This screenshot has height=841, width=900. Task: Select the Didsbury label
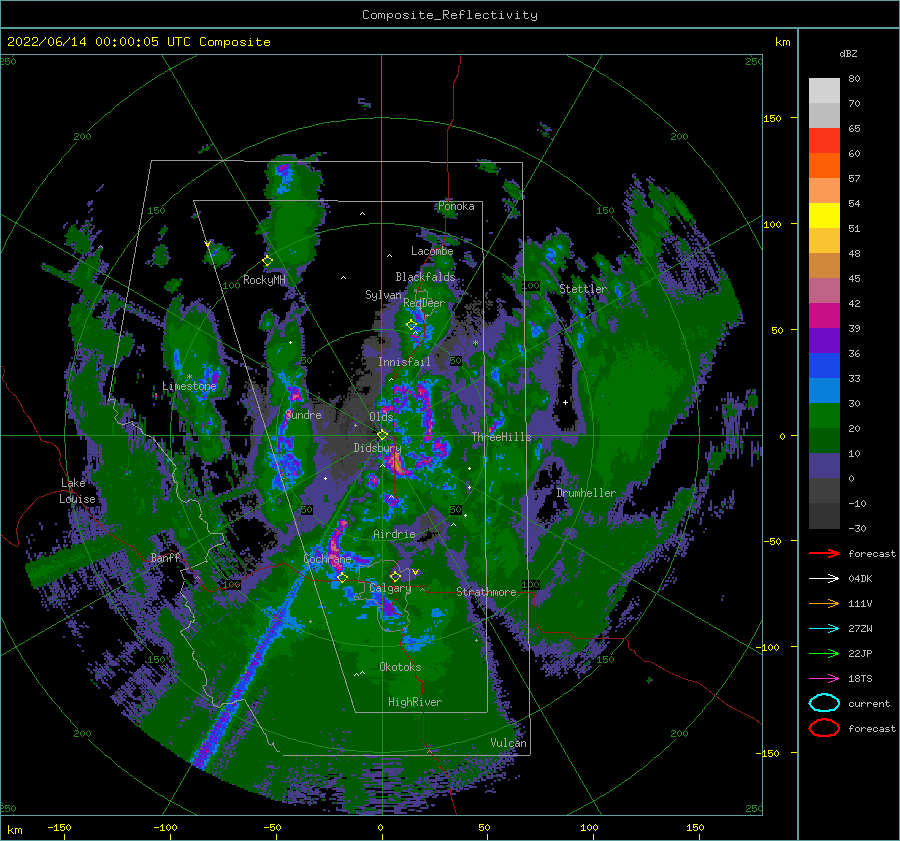pyautogui.click(x=378, y=448)
